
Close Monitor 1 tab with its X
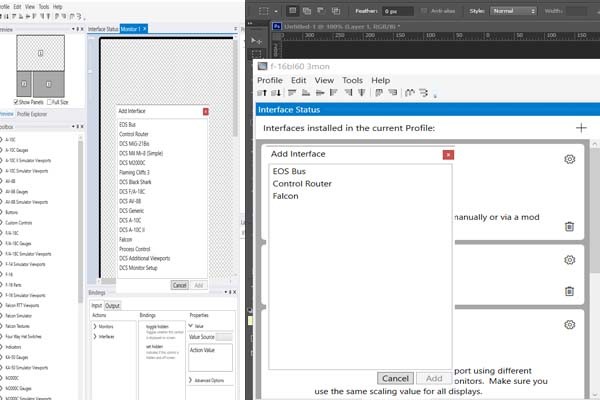145,29
